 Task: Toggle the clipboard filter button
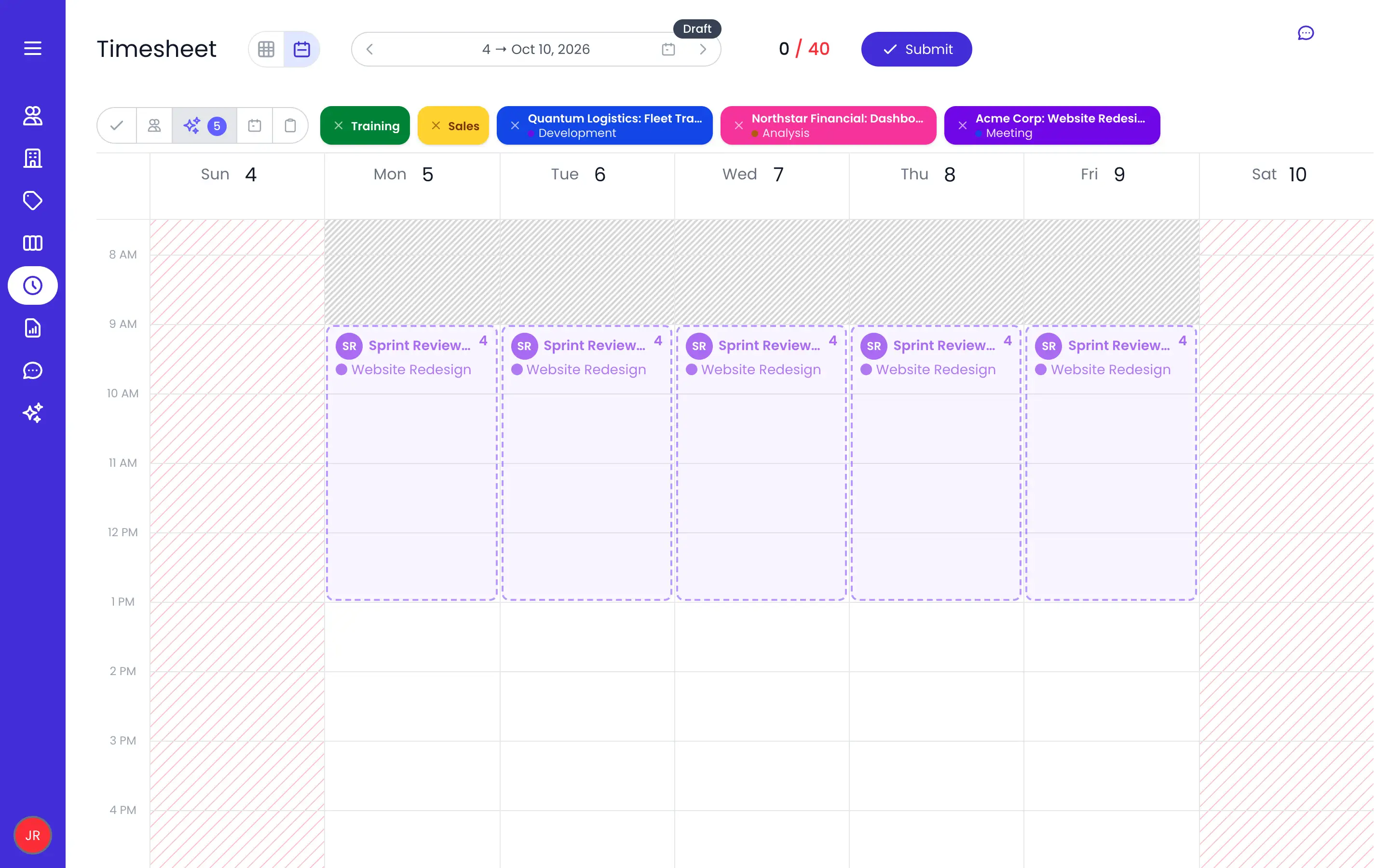click(290, 125)
